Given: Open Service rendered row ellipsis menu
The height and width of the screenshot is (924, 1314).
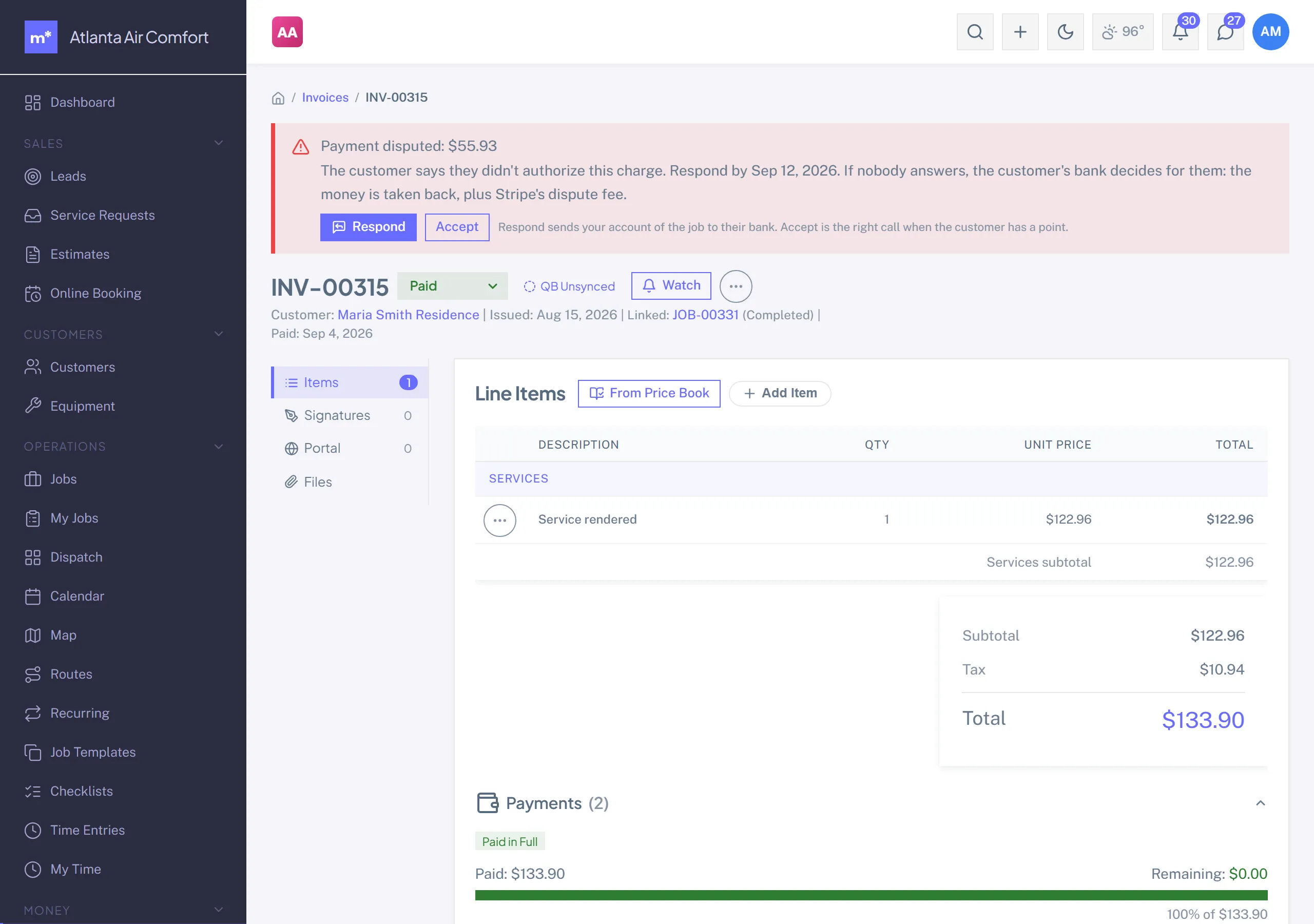Looking at the screenshot, I should click(499, 521).
